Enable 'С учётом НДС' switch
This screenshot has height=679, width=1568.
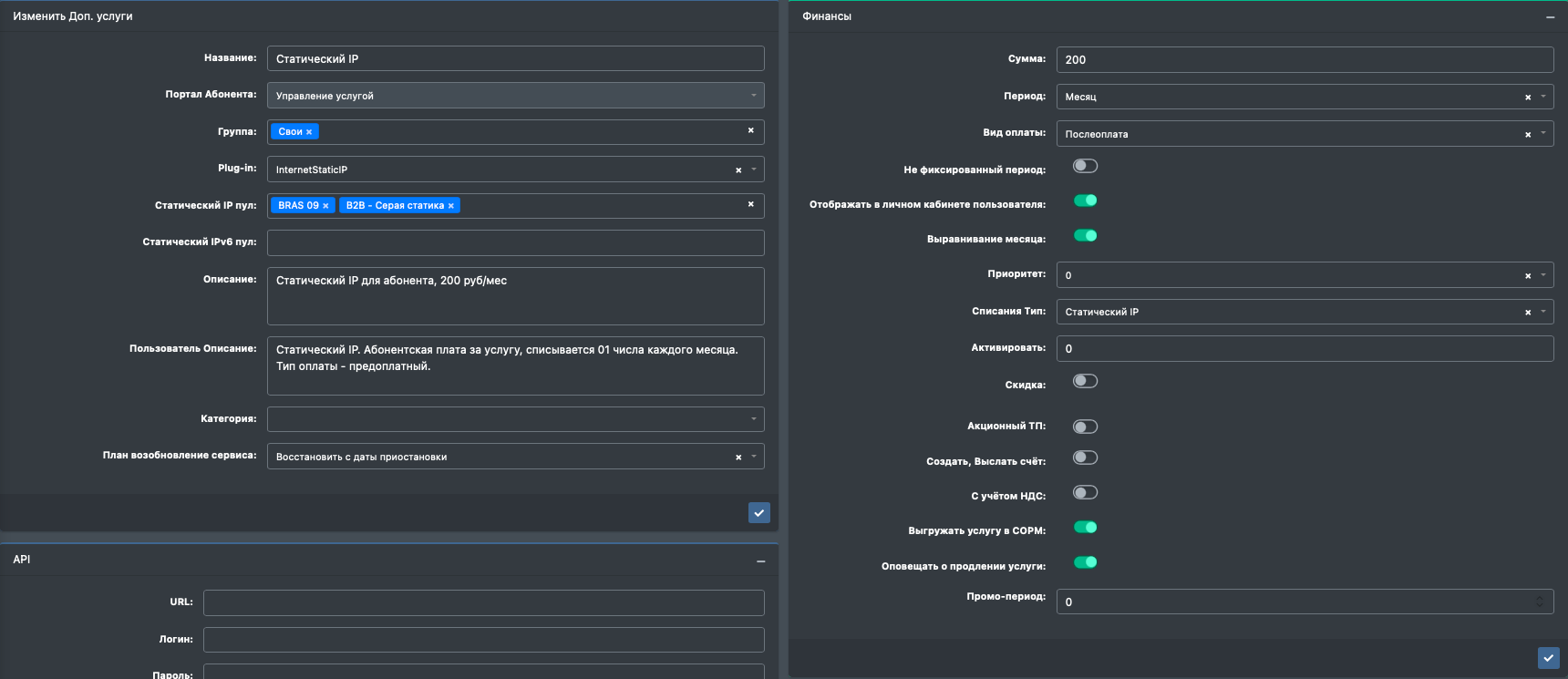pyautogui.click(x=1085, y=492)
